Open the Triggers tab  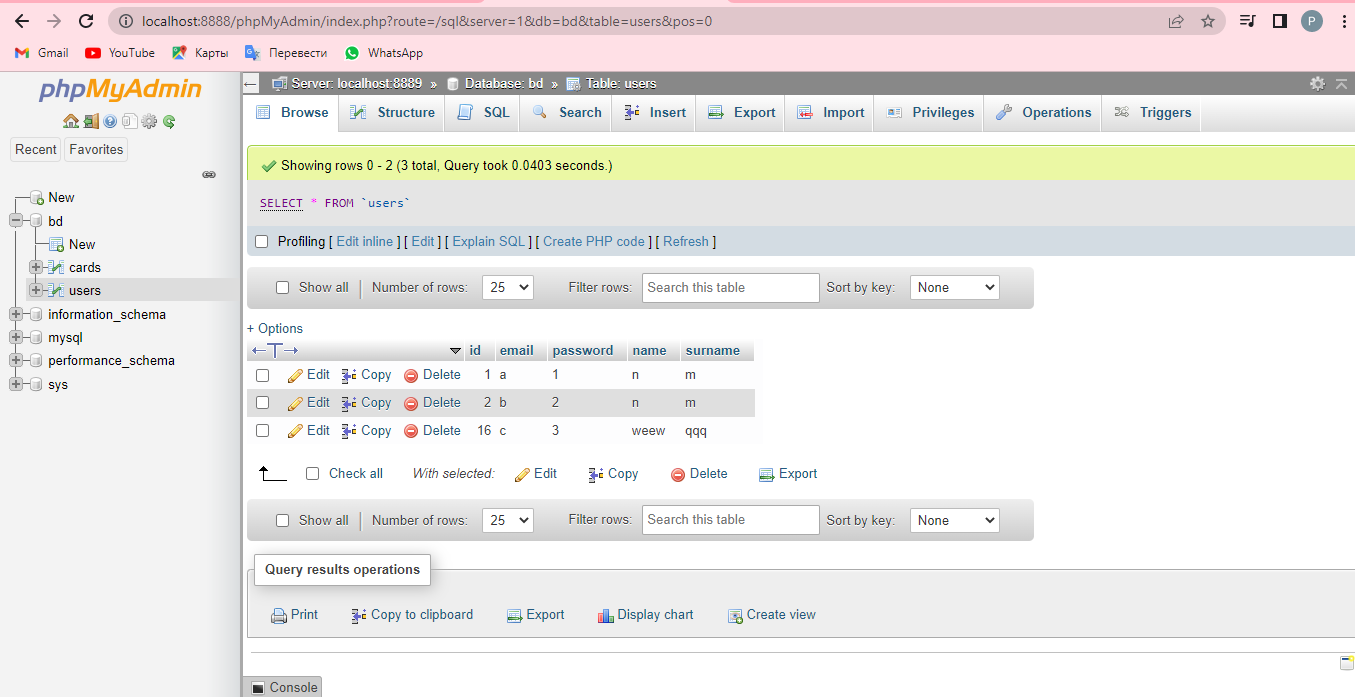pyautogui.click(x=1152, y=113)
